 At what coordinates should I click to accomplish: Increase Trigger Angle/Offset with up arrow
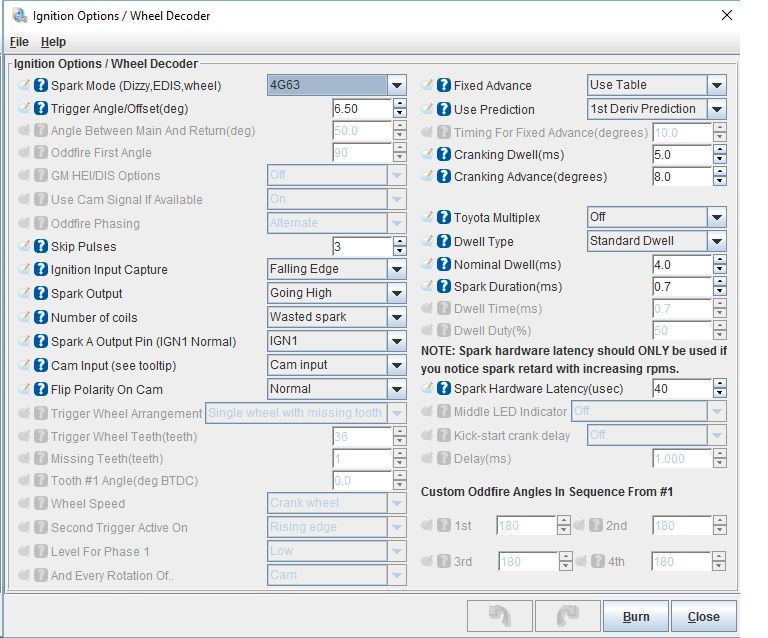400,103
